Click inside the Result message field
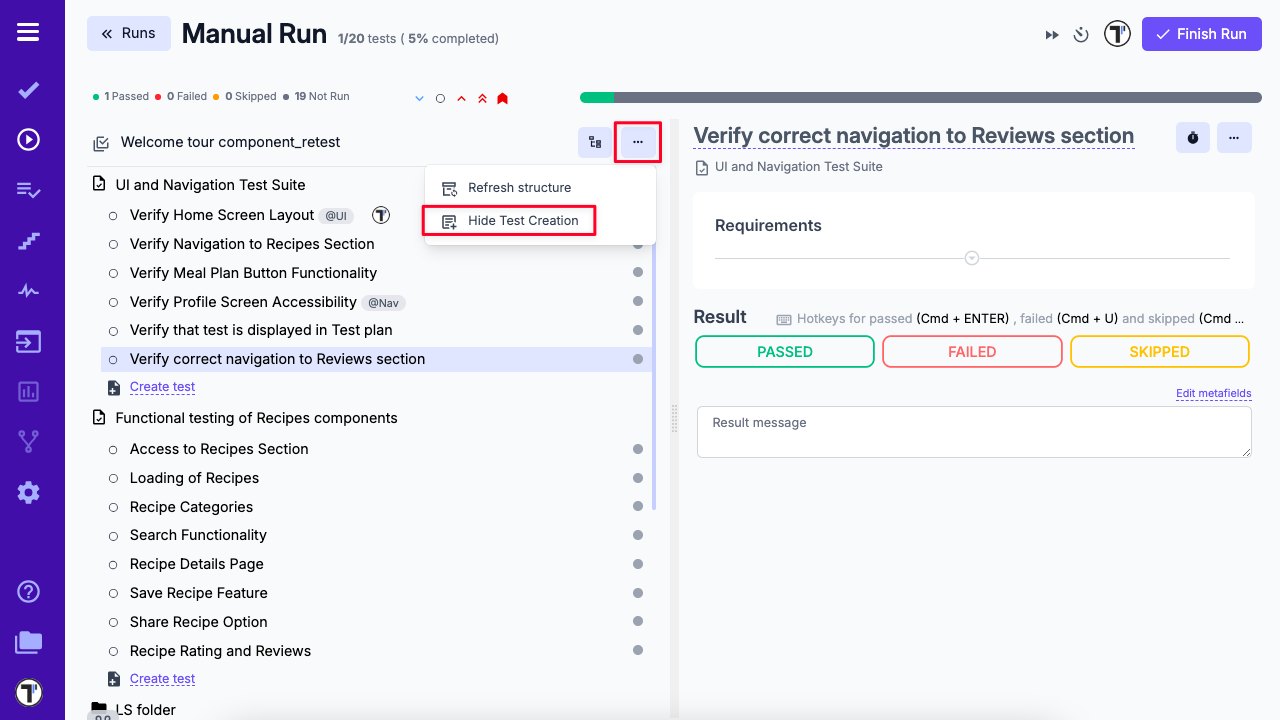This screenshot has width=1280, height=720. pos(974,431)
